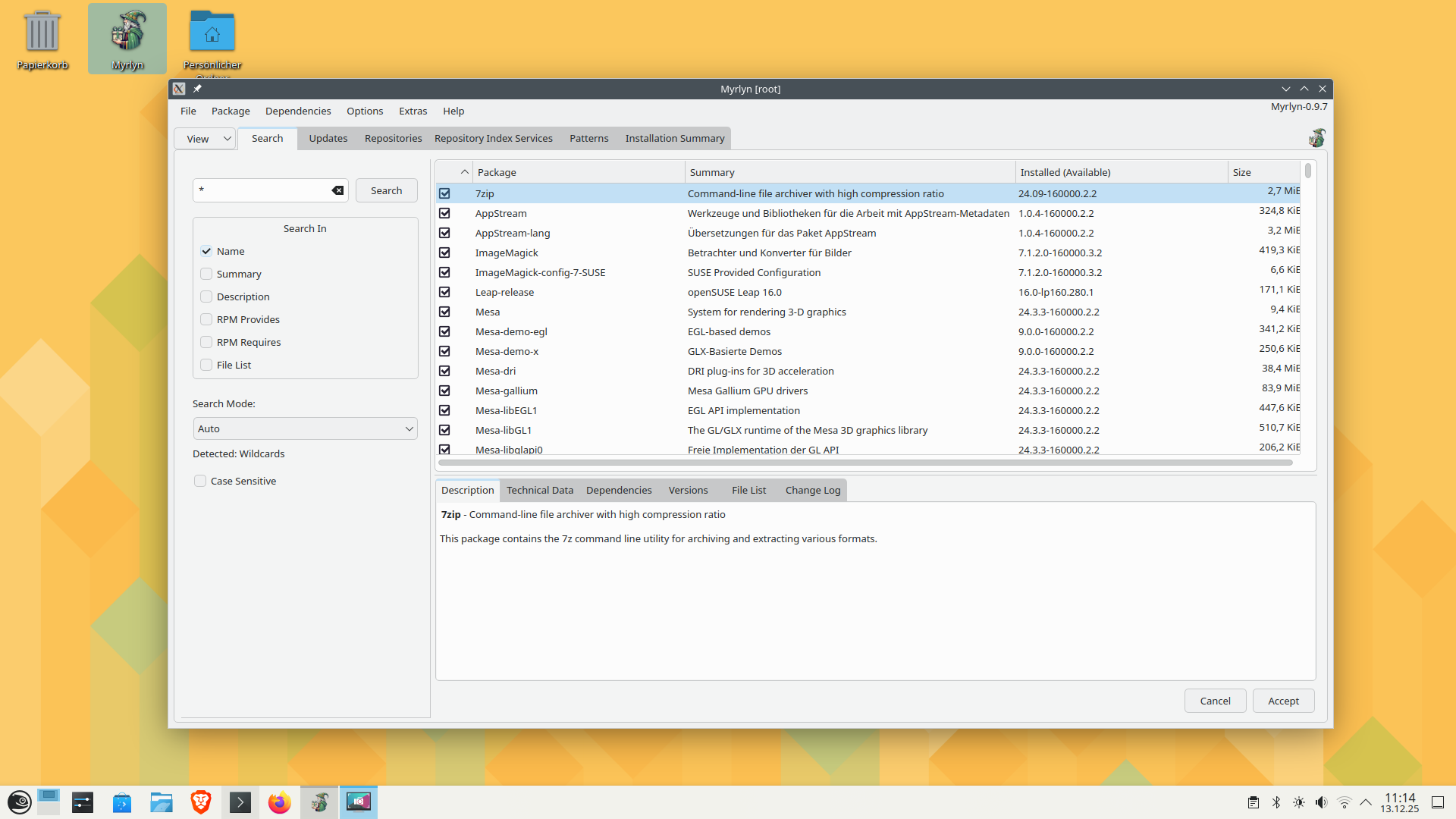Image resolution: width=1456 pixels, height=819 pixels.
Task: Switch to the Repositories tab
Action: point(393,138)
